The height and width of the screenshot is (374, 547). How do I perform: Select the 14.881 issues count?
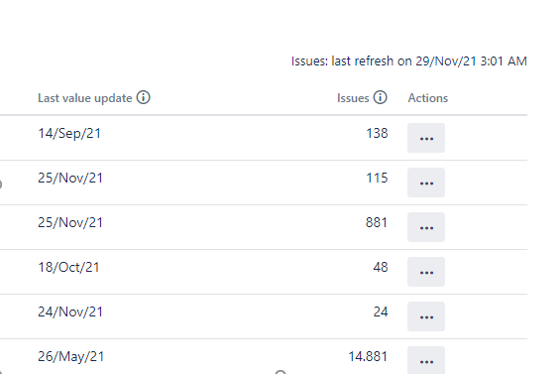tap(368, 357)
